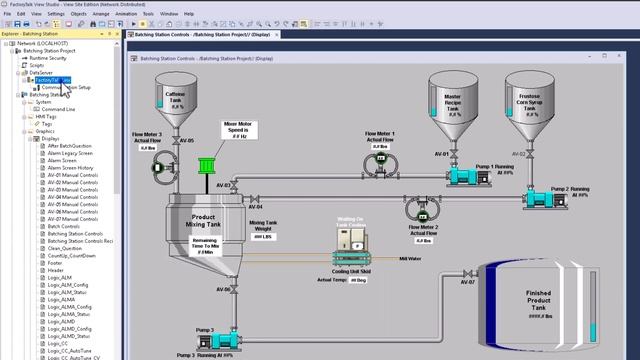Screen dimensions: 640x360
Task: Select the Flow Meter 1 graphic
Action: click(x=381, y=165)
